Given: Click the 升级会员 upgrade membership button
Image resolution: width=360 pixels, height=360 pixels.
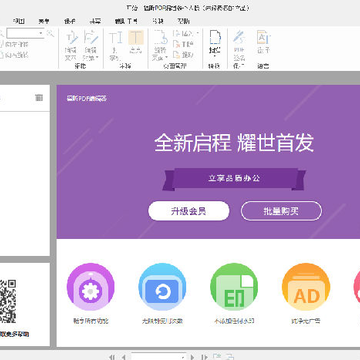Looking at the screenshot, I should coord(189,211).
